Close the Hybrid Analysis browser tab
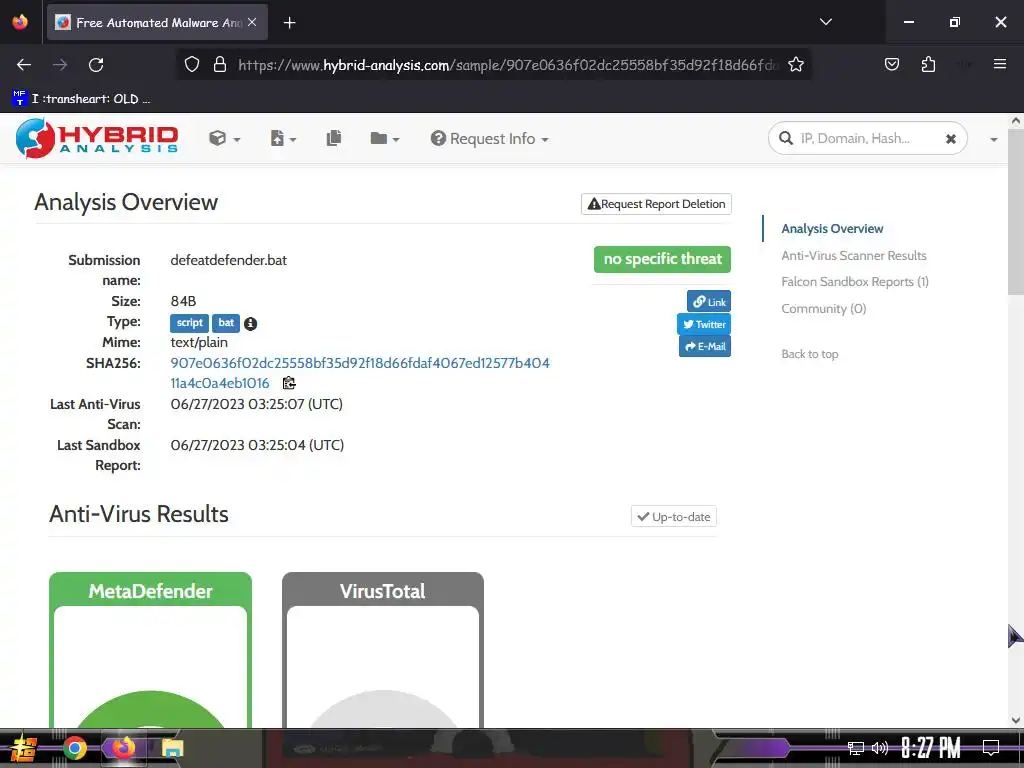Viewport: 1024px width, 768px height. click(x=252, y=22)
